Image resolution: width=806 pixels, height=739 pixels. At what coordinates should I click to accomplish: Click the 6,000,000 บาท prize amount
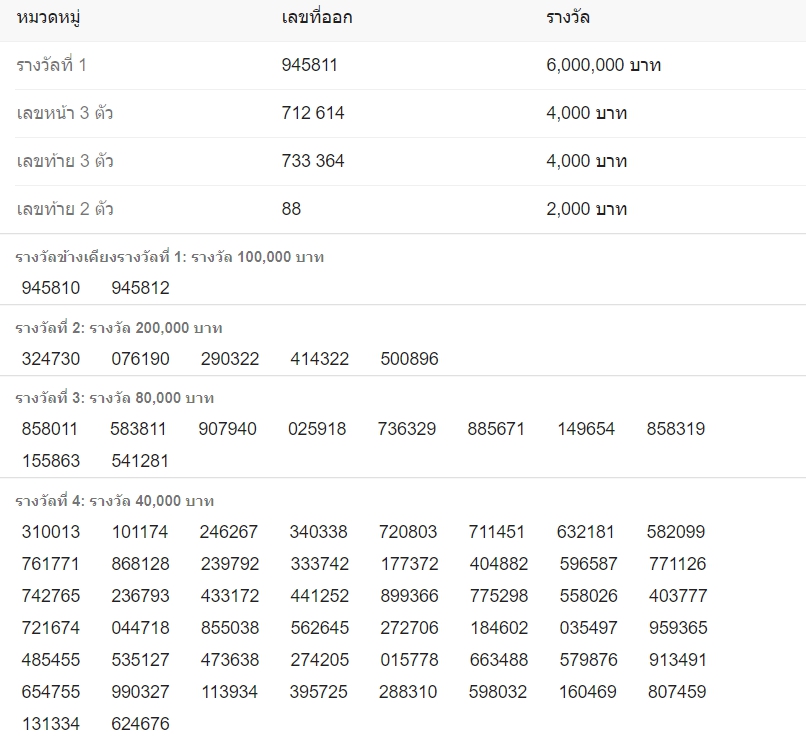[603, 65]
